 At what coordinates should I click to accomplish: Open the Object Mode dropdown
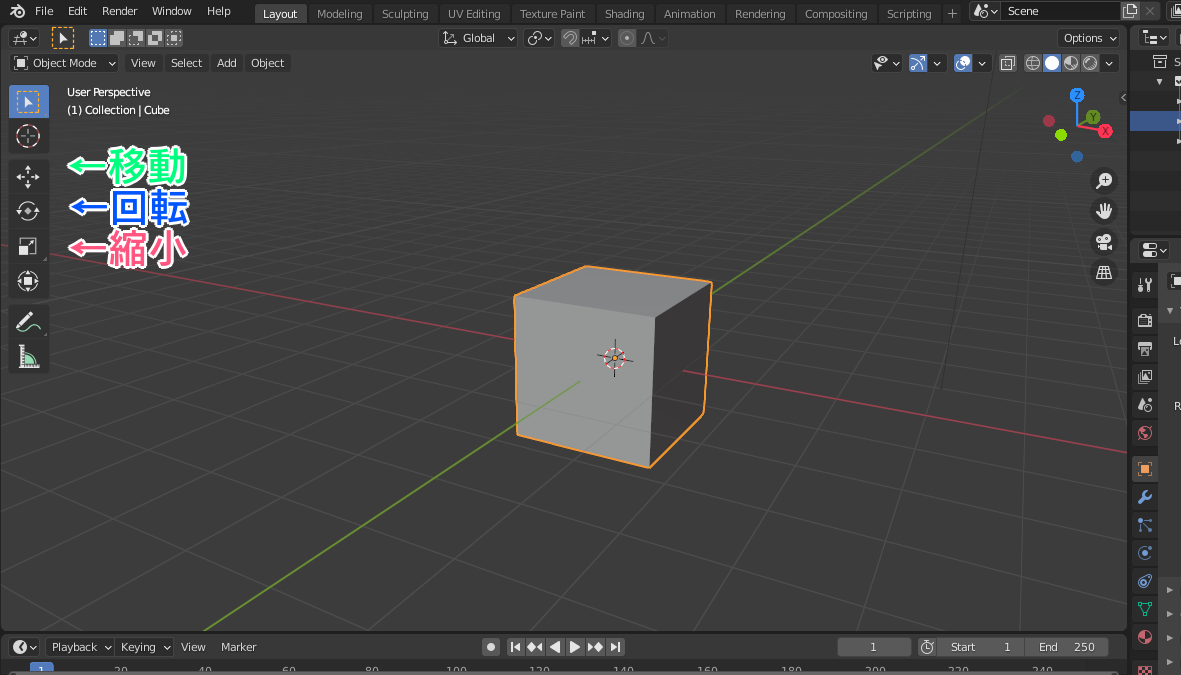(65, 63)
